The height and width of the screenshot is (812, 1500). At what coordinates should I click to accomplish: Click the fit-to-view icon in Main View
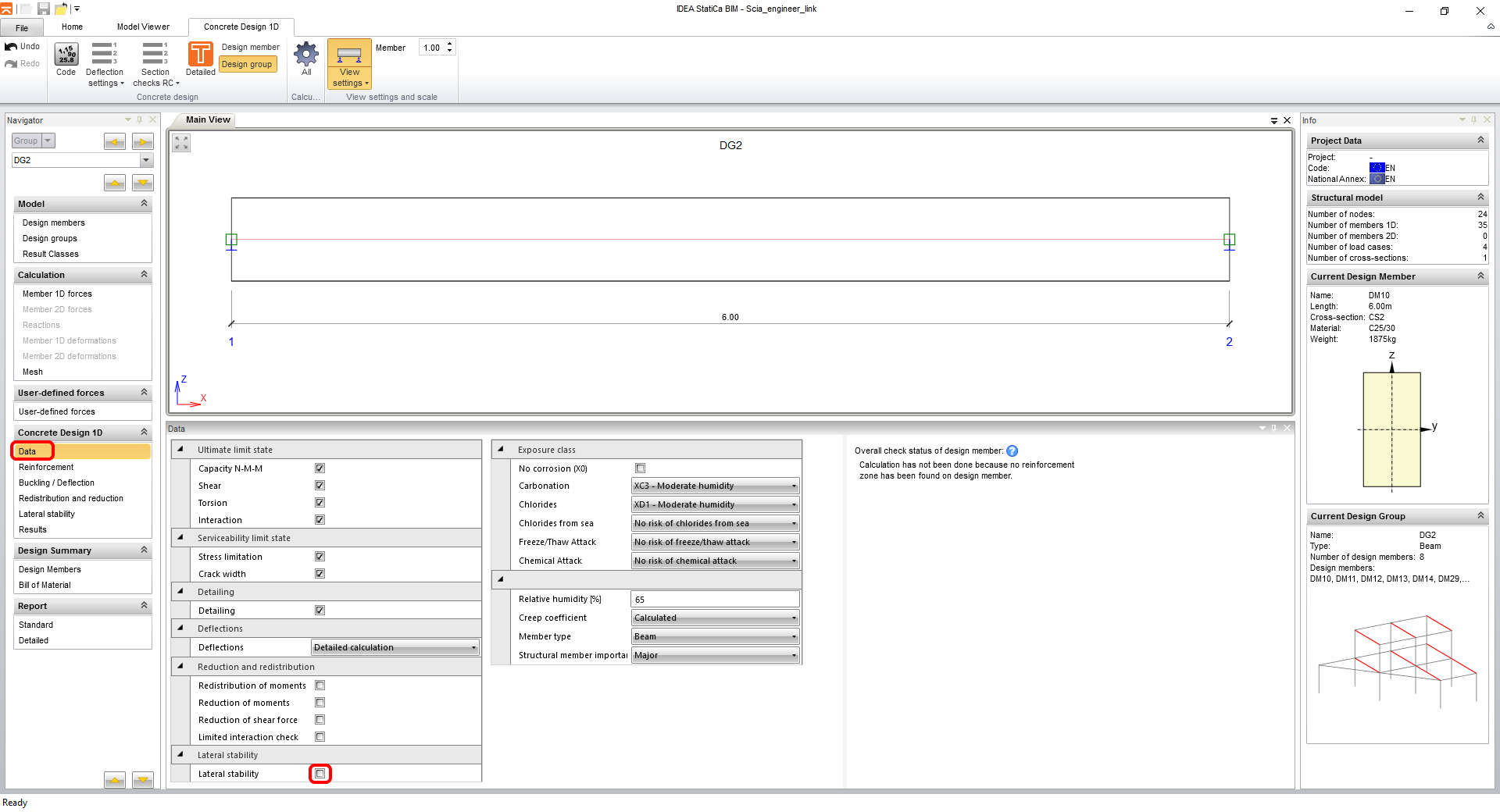click(180, 142)
